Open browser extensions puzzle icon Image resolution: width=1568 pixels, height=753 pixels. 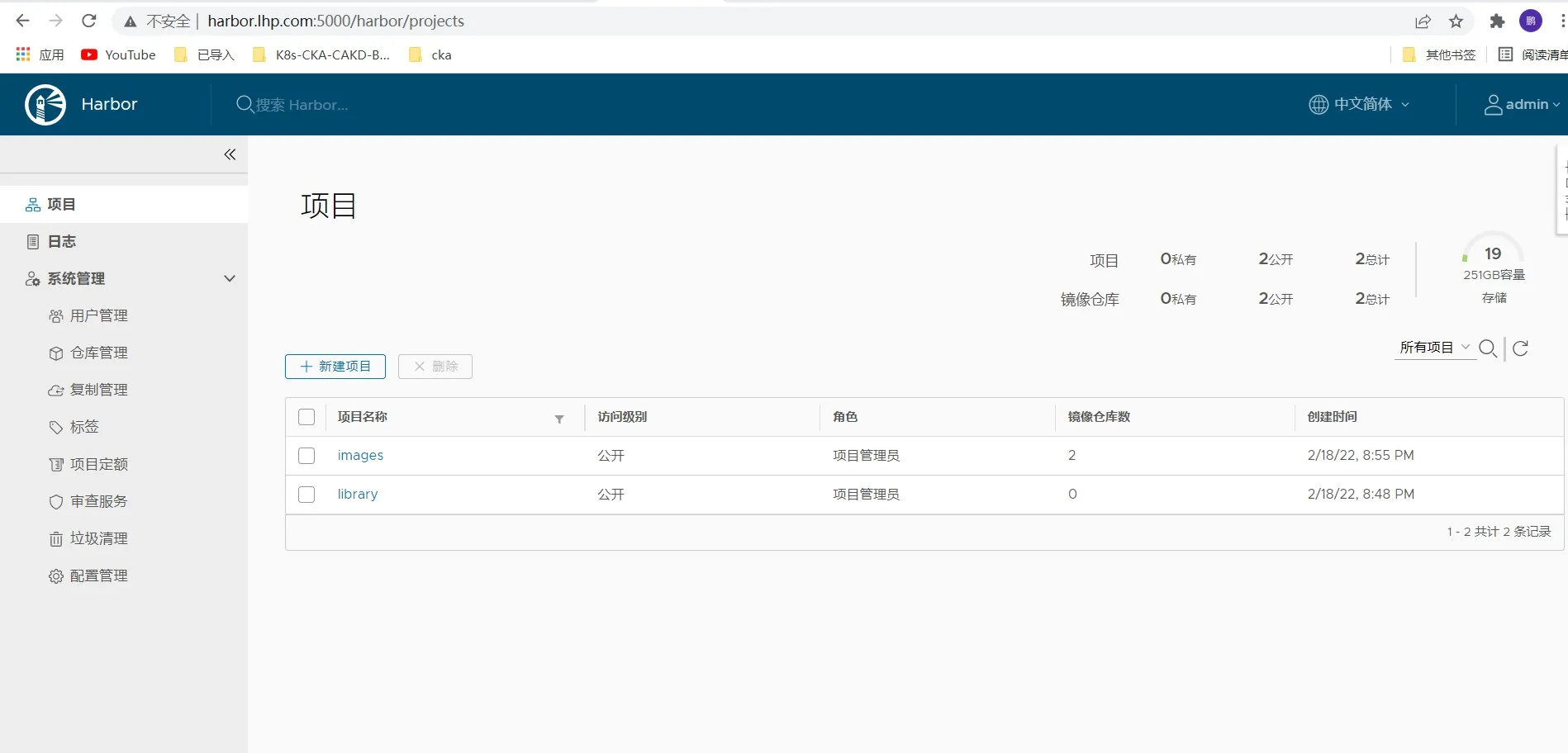point(1497,21)
